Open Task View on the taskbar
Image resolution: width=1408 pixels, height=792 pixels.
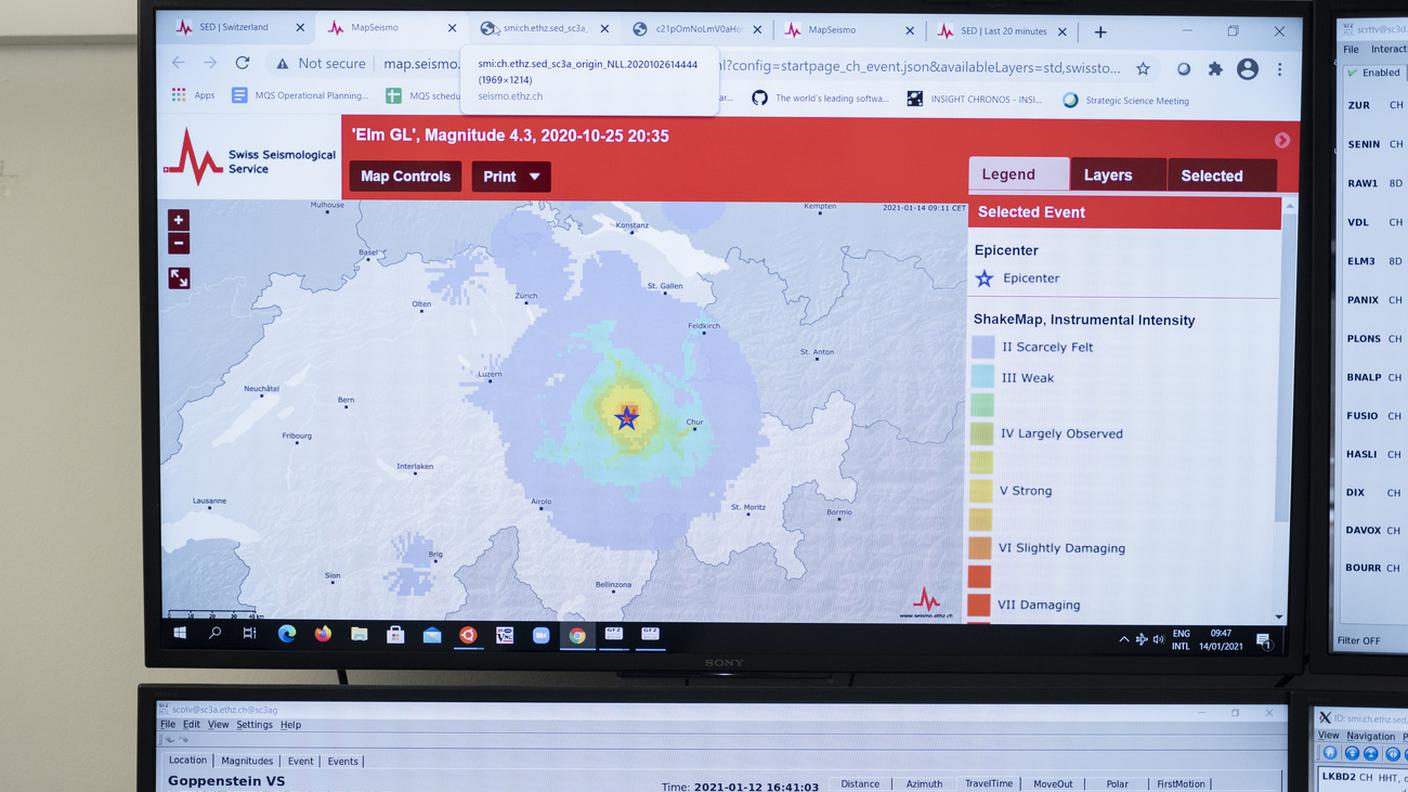point(250,633)
